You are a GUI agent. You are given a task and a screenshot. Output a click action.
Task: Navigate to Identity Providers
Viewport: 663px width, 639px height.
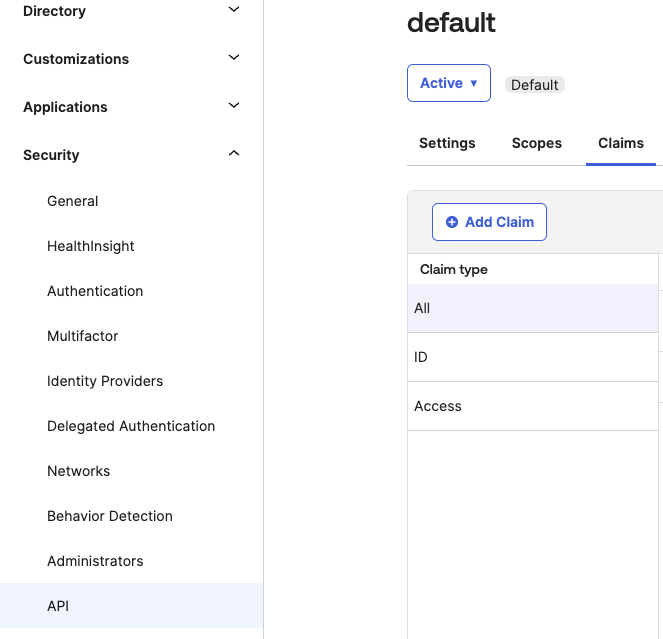coord(105,381)
